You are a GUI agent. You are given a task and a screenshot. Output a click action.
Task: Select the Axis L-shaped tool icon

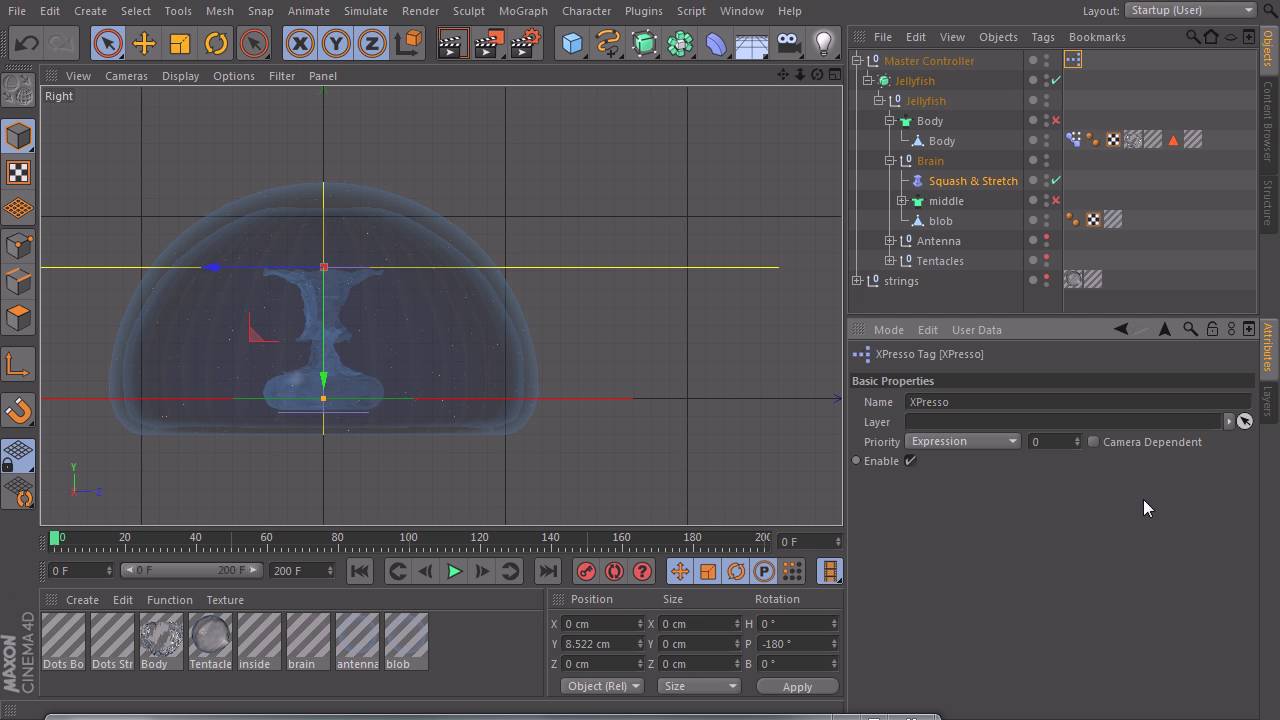pyautogui.click(x=19, y=365)
